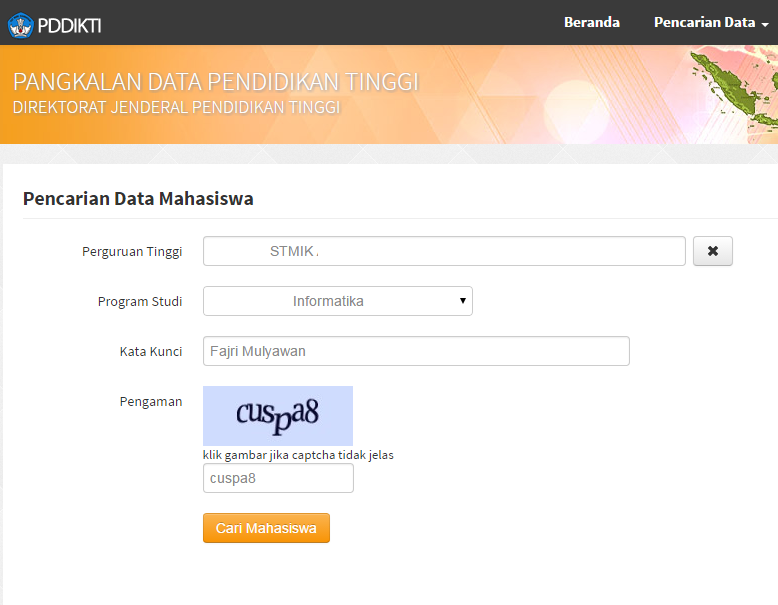
Task: Click the 'PANGKALAN DATA PENDIDIKAN TINGGI' banner title
Action: point(216,82)
